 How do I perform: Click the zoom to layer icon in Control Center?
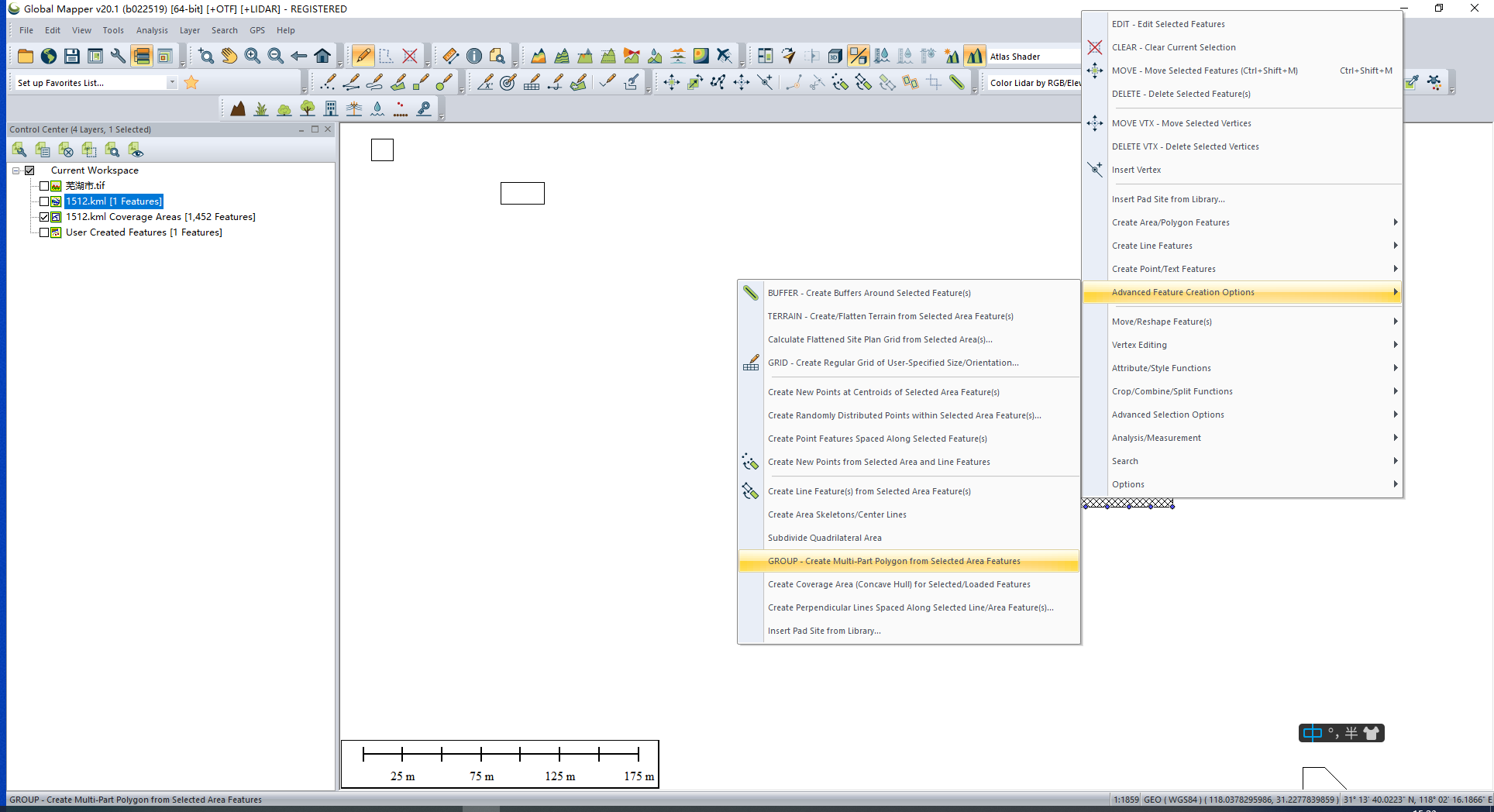[112, 150]
